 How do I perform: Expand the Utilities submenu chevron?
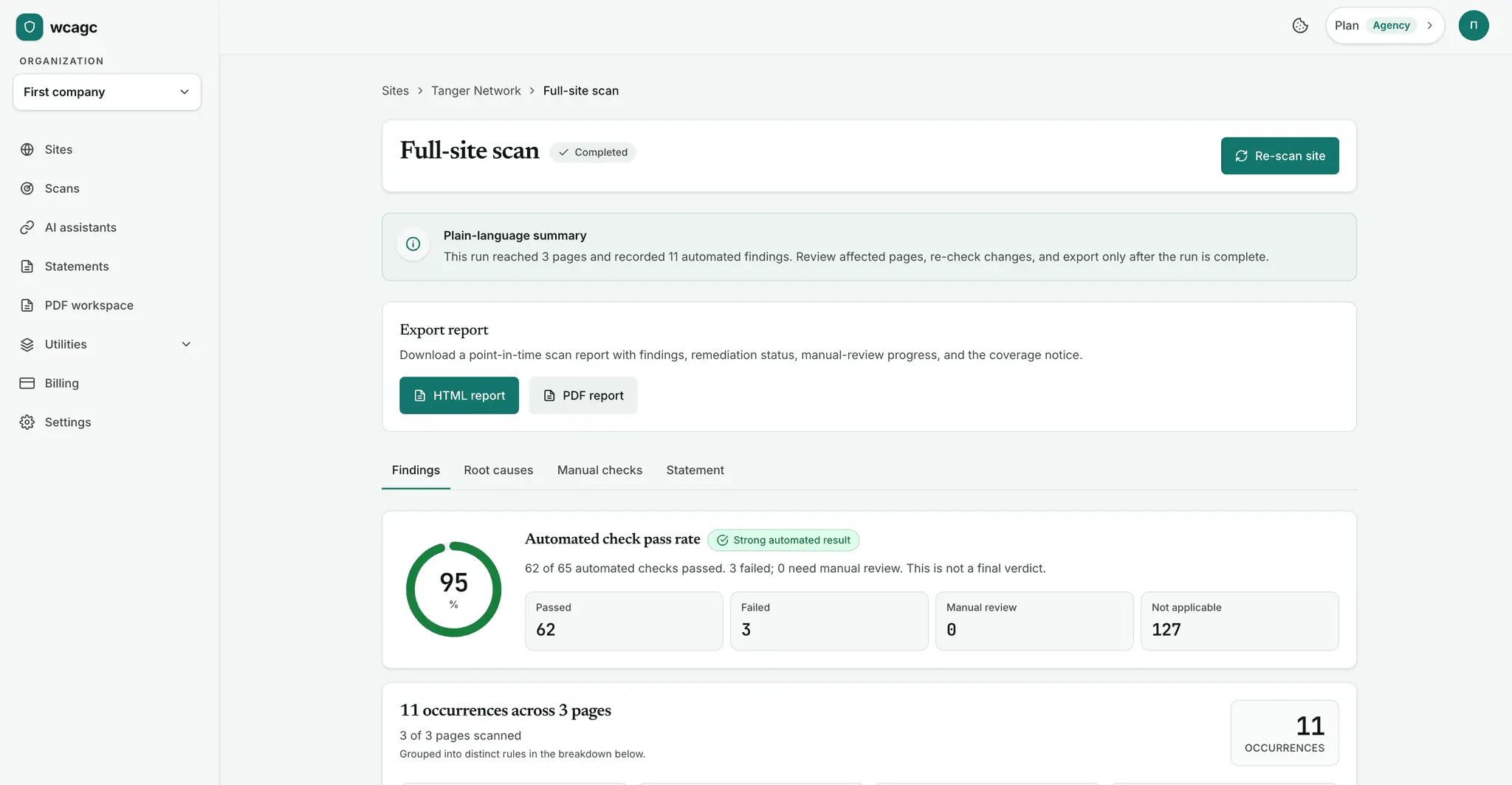tap(186, 344)
